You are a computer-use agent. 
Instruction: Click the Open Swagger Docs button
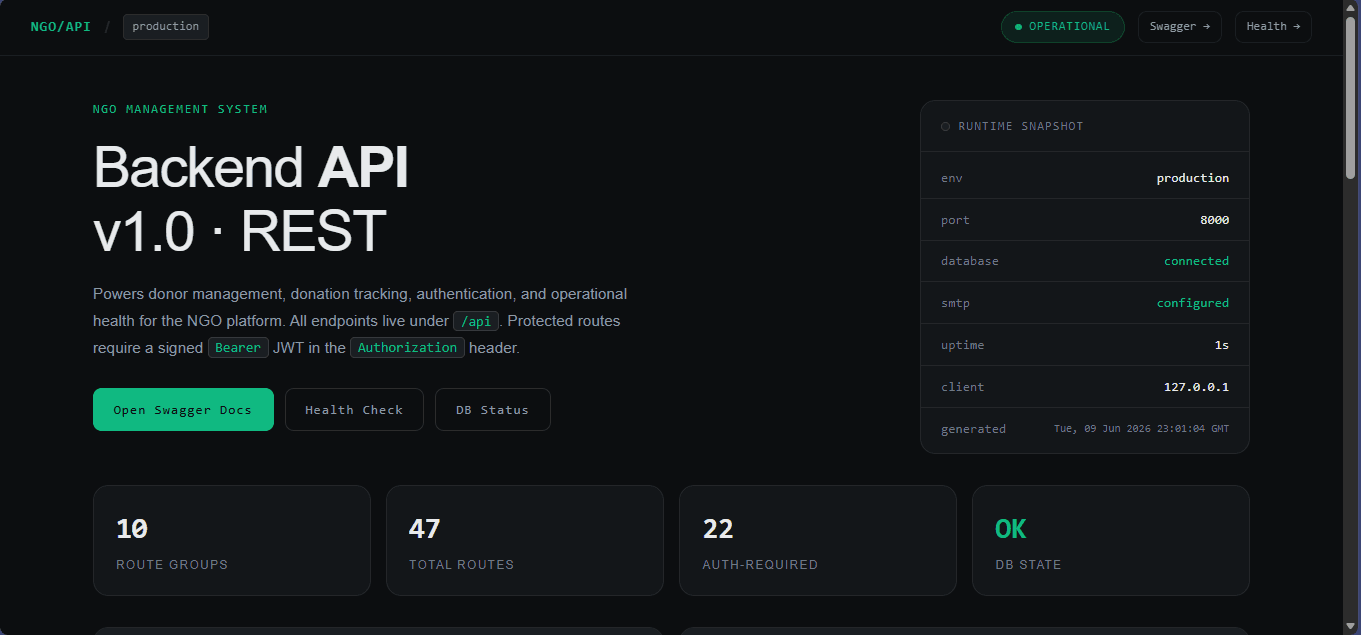(183, 410)
